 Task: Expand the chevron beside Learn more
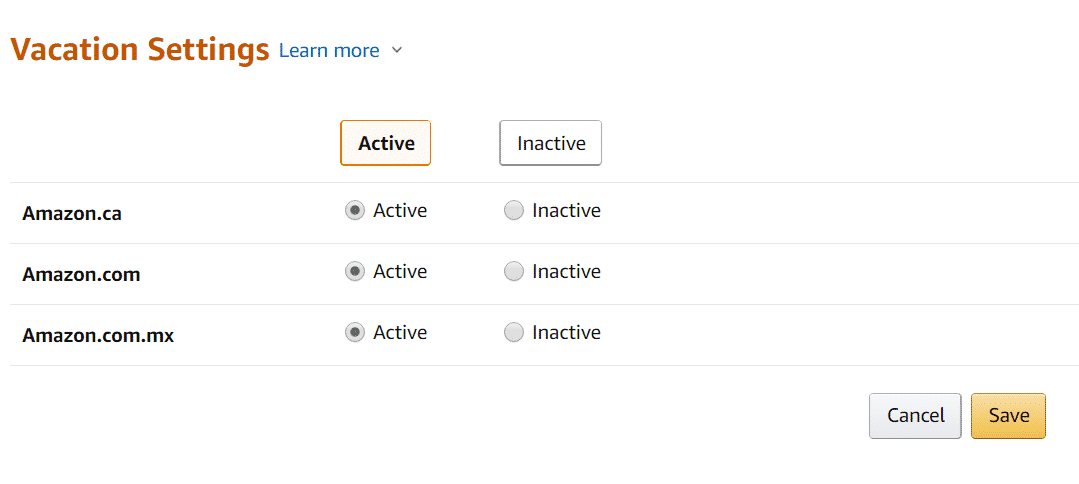[x=396, y=50]
